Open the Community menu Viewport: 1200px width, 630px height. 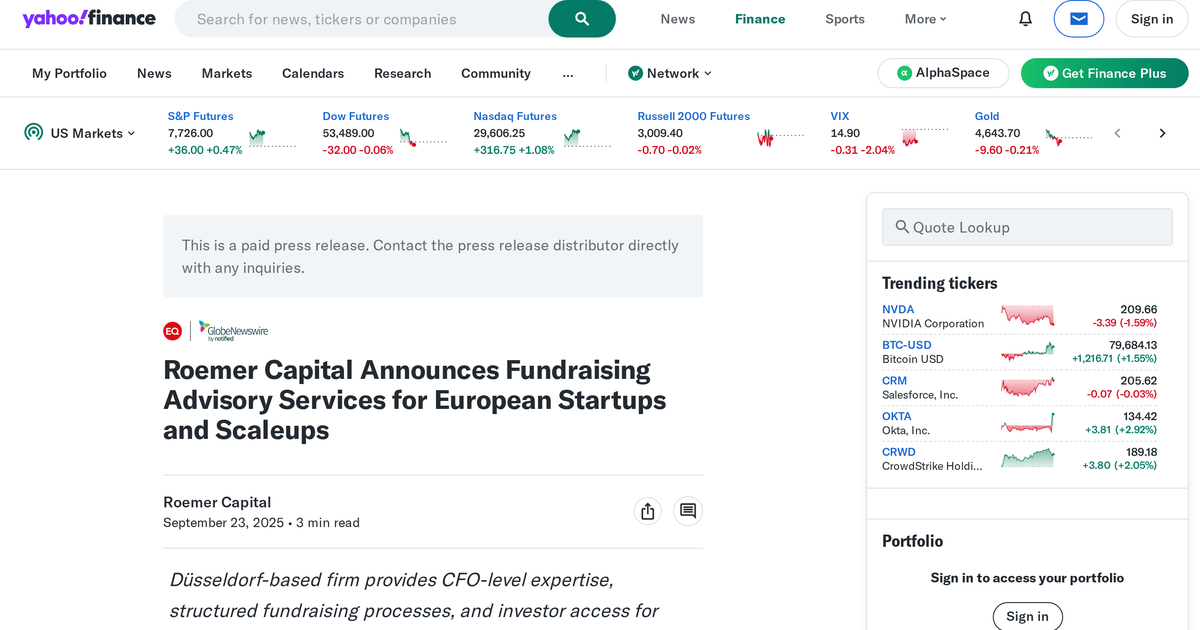(x=496, y=73)
